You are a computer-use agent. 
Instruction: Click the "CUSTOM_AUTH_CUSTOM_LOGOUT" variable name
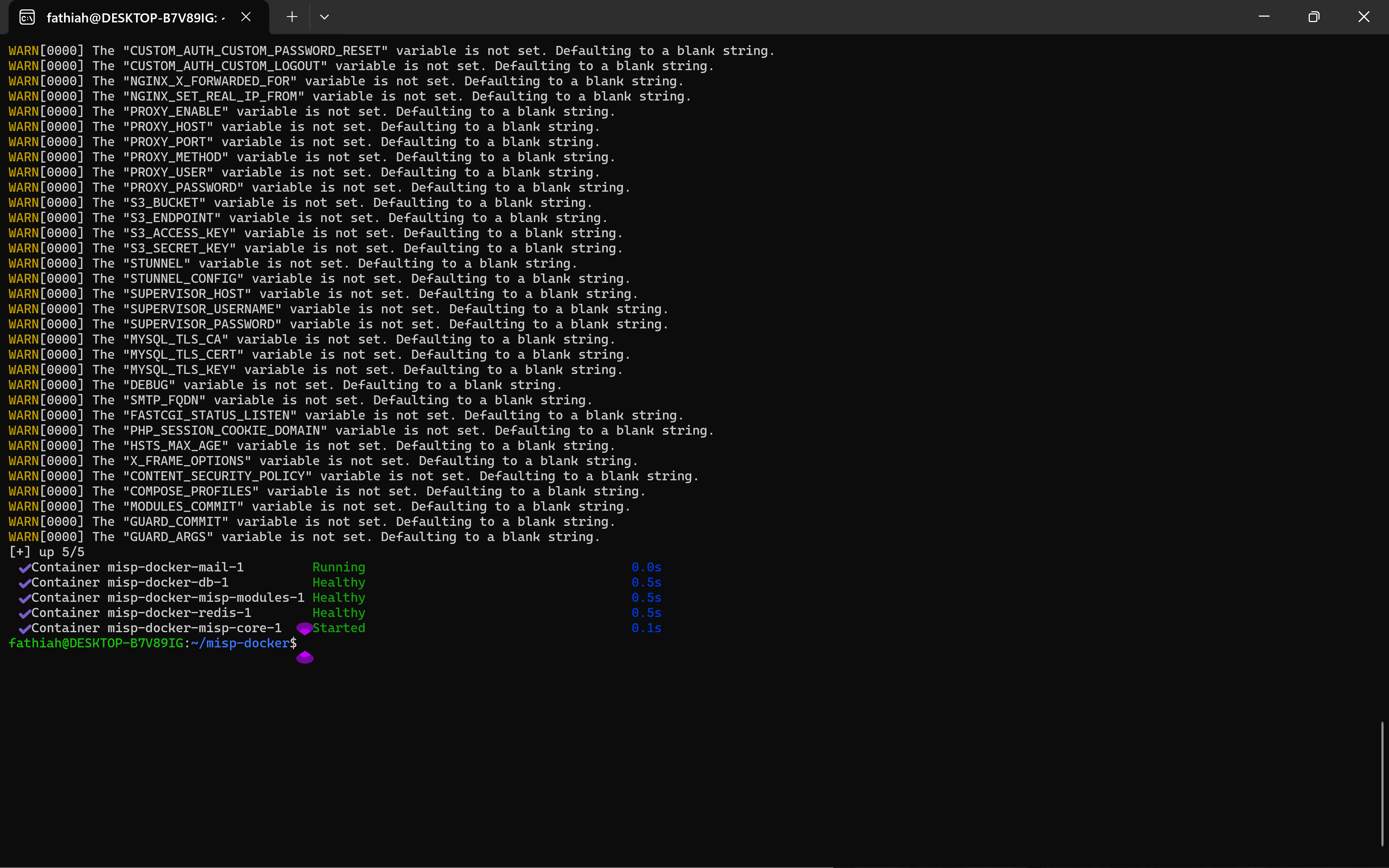click(225, 66)
